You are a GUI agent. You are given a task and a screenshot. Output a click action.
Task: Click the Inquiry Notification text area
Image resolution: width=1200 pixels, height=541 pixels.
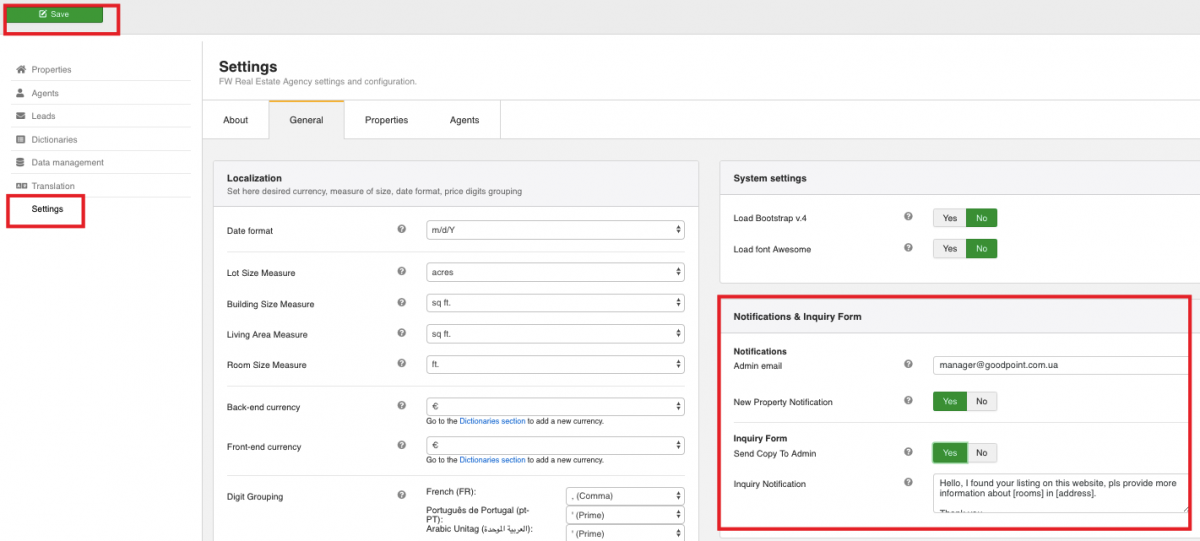pos(1060,492)
